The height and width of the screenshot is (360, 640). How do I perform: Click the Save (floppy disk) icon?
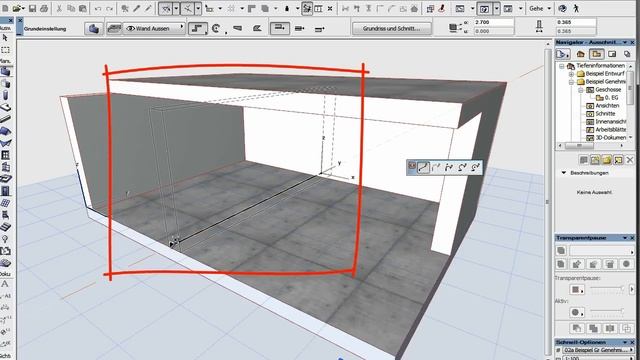(x=33, y=8)
